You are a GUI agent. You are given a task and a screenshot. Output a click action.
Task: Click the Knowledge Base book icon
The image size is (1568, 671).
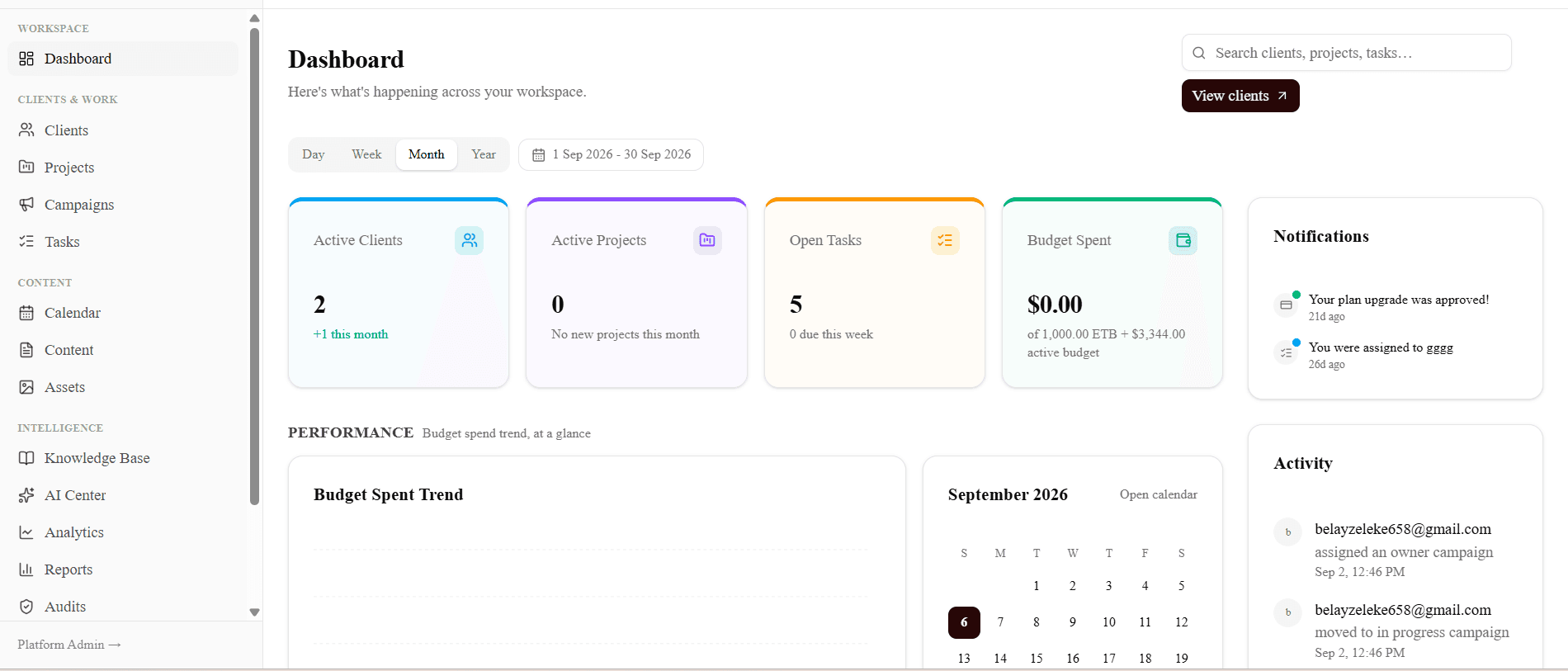[26, 458]
